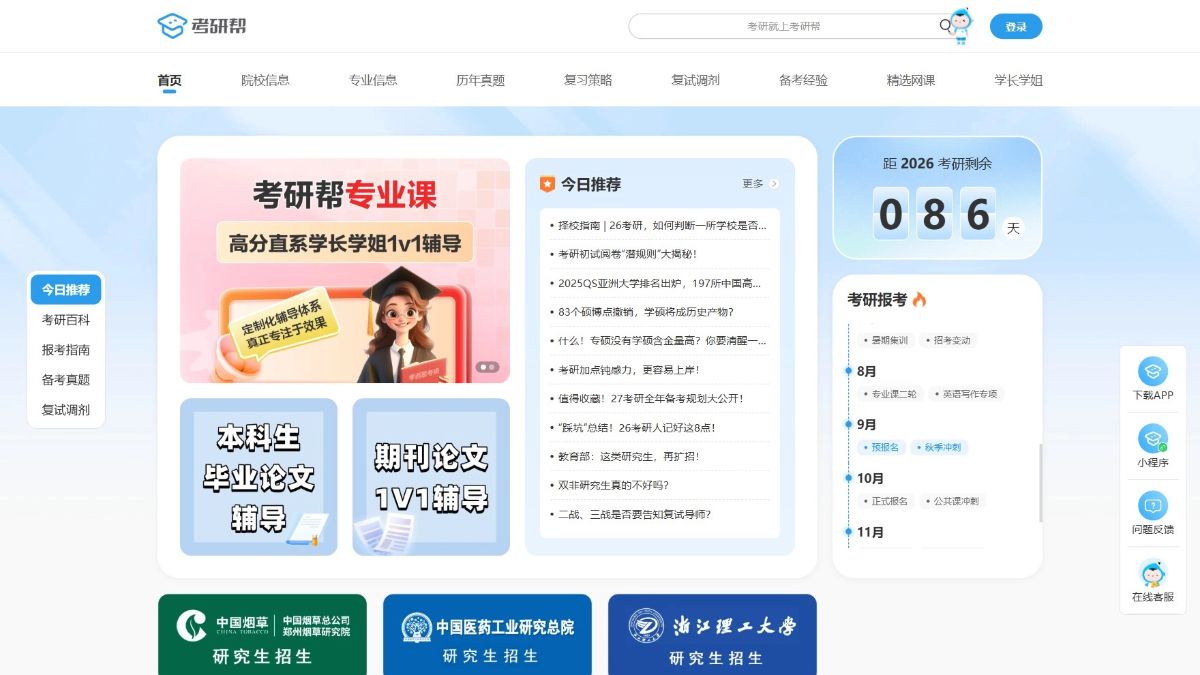Open the 专业信息 menu
Screen dimensions: 1200x675
373,80
